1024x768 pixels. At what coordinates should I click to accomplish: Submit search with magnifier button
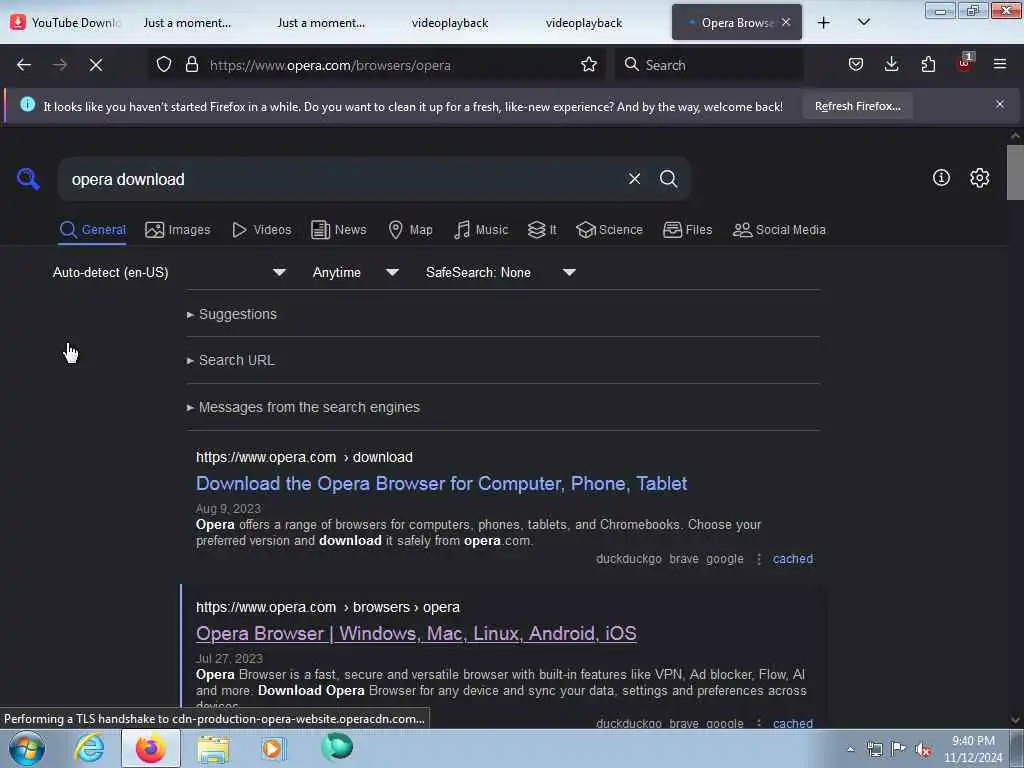point(668,179)
